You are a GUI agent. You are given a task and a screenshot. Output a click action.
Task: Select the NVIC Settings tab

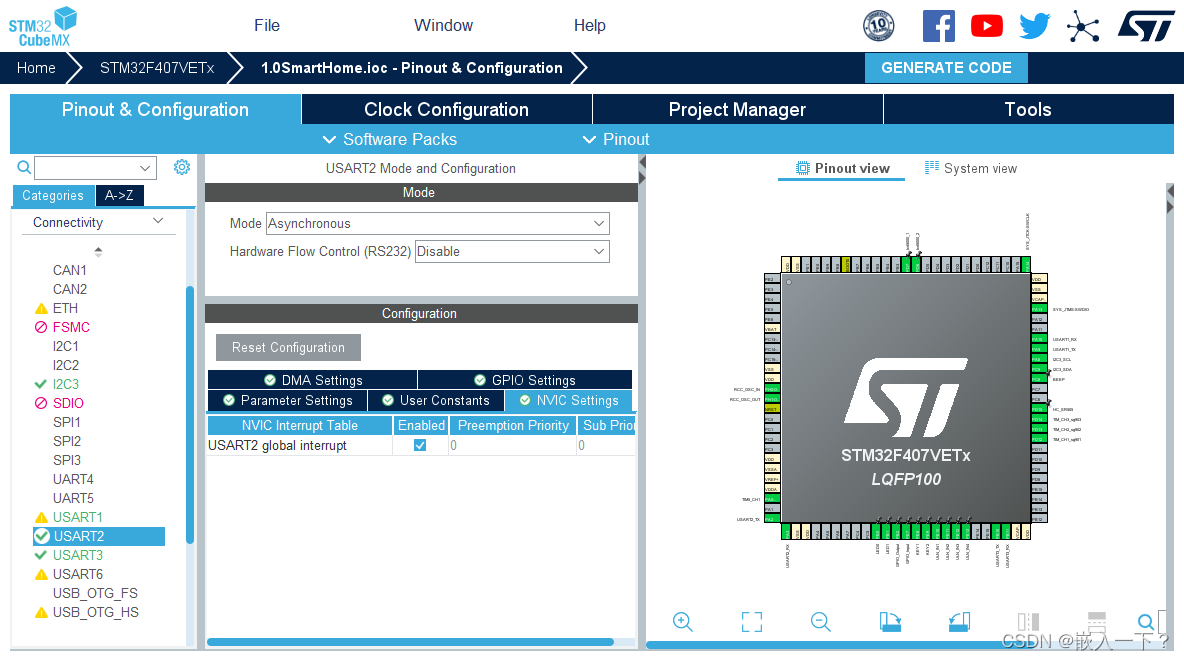569,400
